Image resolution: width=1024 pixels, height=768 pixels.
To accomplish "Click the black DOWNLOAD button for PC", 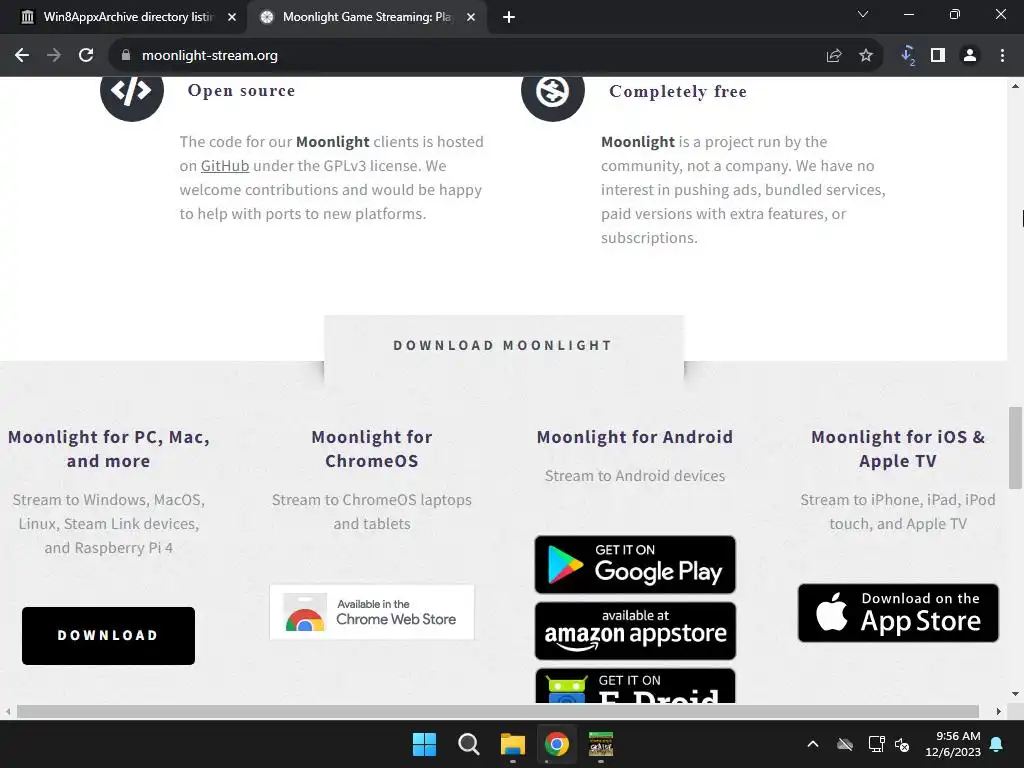I will point(108,636).
